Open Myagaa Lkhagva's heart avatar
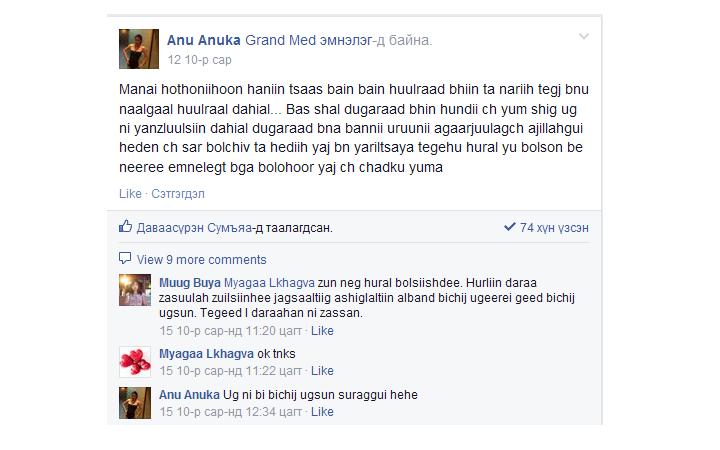 coord(135,361)
